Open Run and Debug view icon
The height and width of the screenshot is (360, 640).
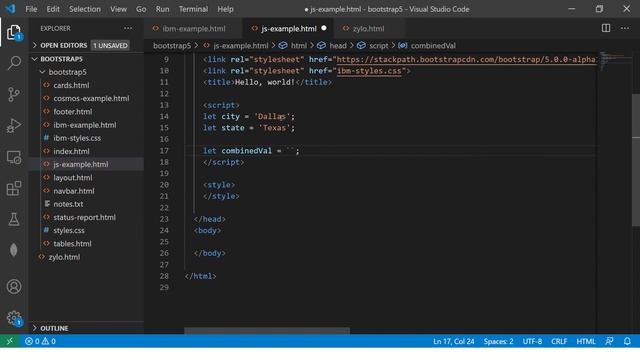pos(14,126)
